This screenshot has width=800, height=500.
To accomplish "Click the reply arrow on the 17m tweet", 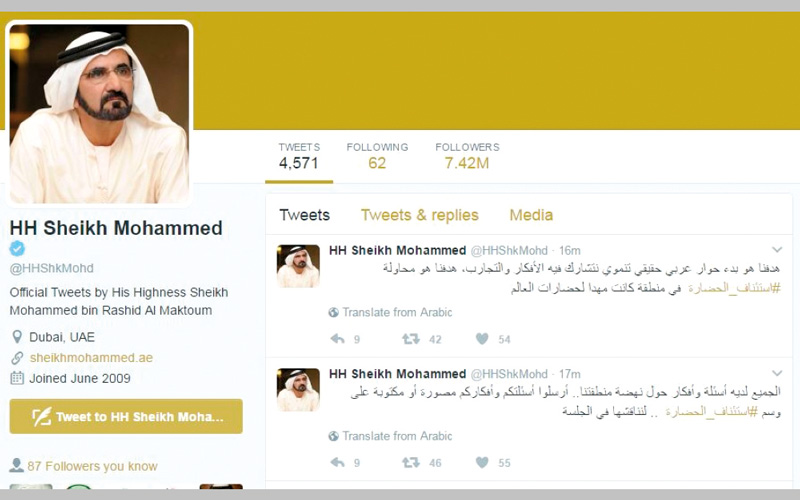I will pos(338,462).
